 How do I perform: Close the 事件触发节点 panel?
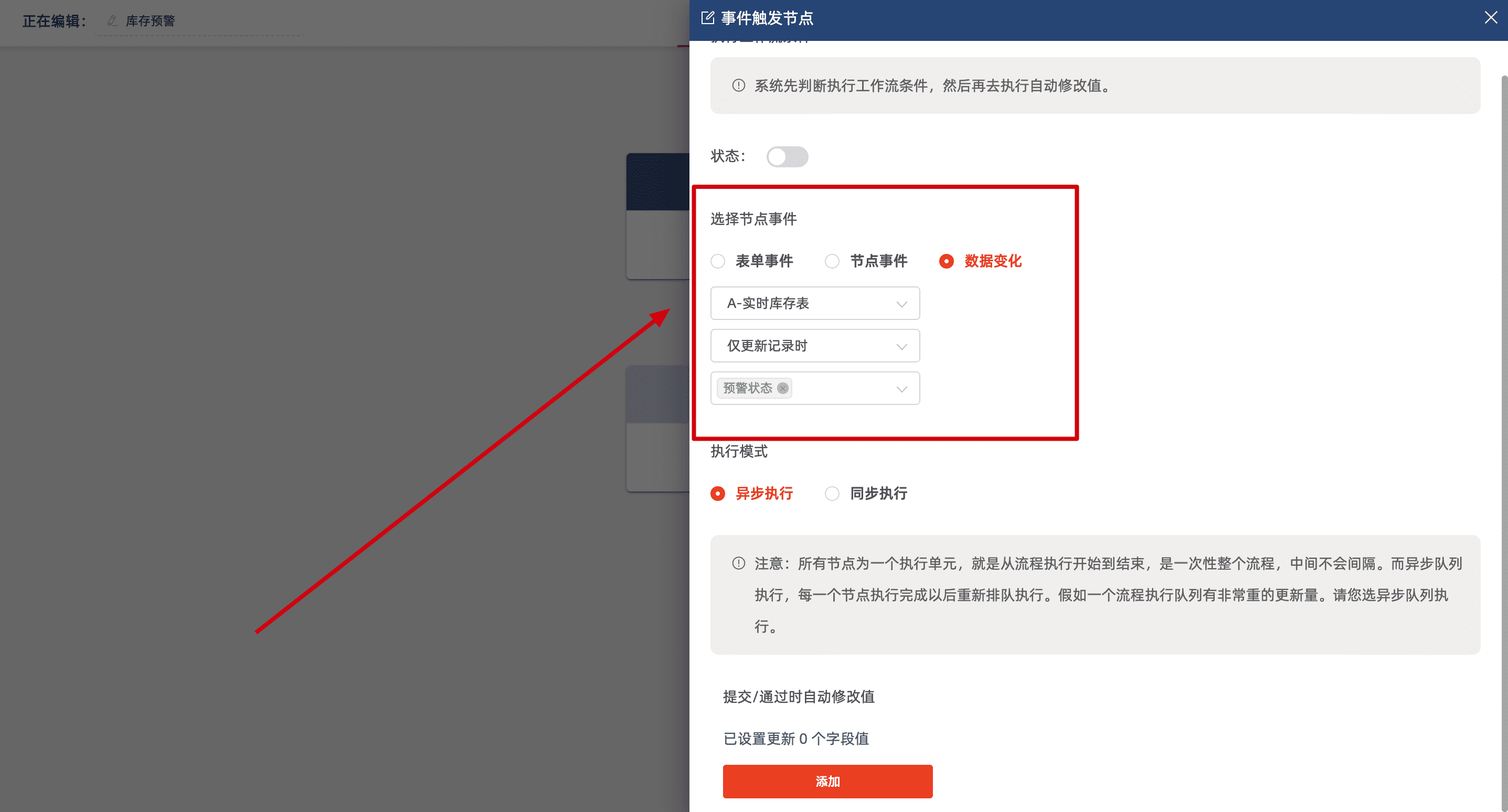[x=1491, y=18]
